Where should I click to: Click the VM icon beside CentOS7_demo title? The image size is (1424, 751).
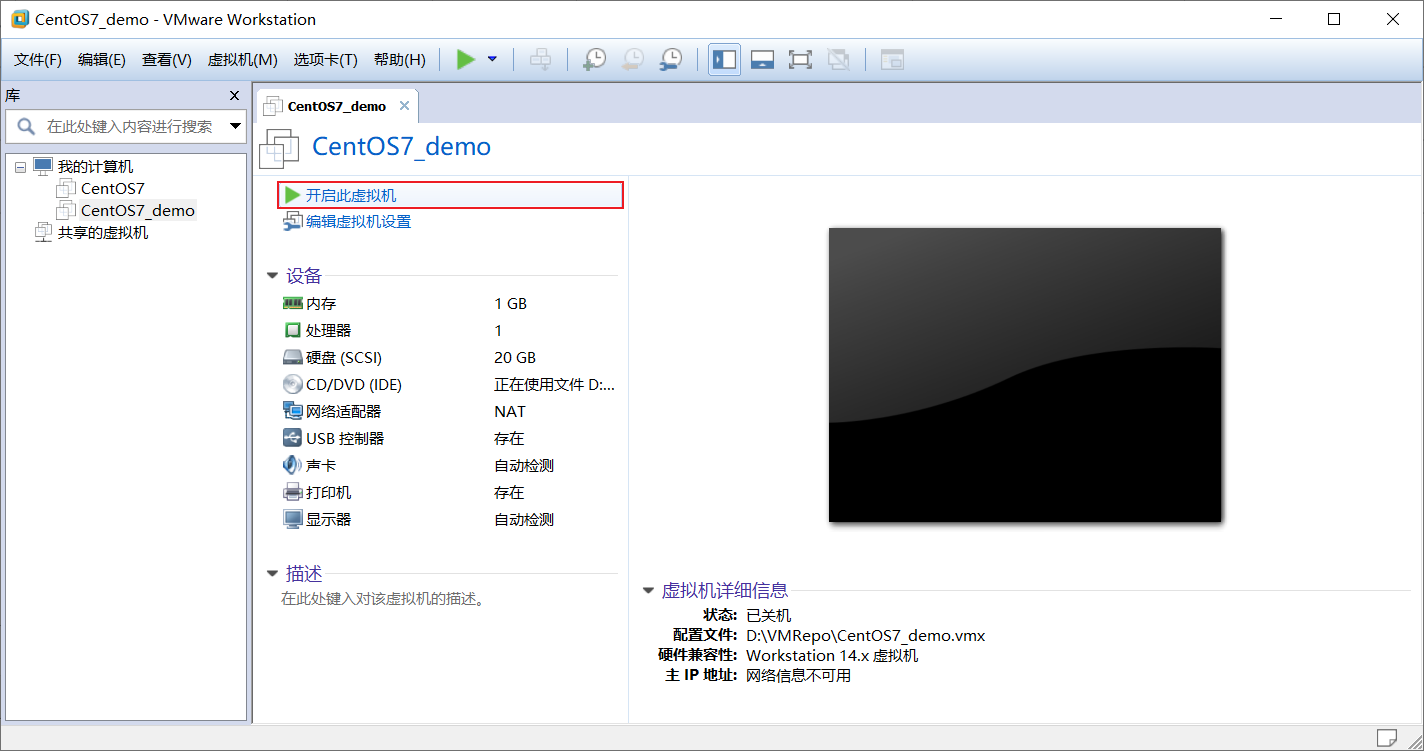(x=279, y=148)
